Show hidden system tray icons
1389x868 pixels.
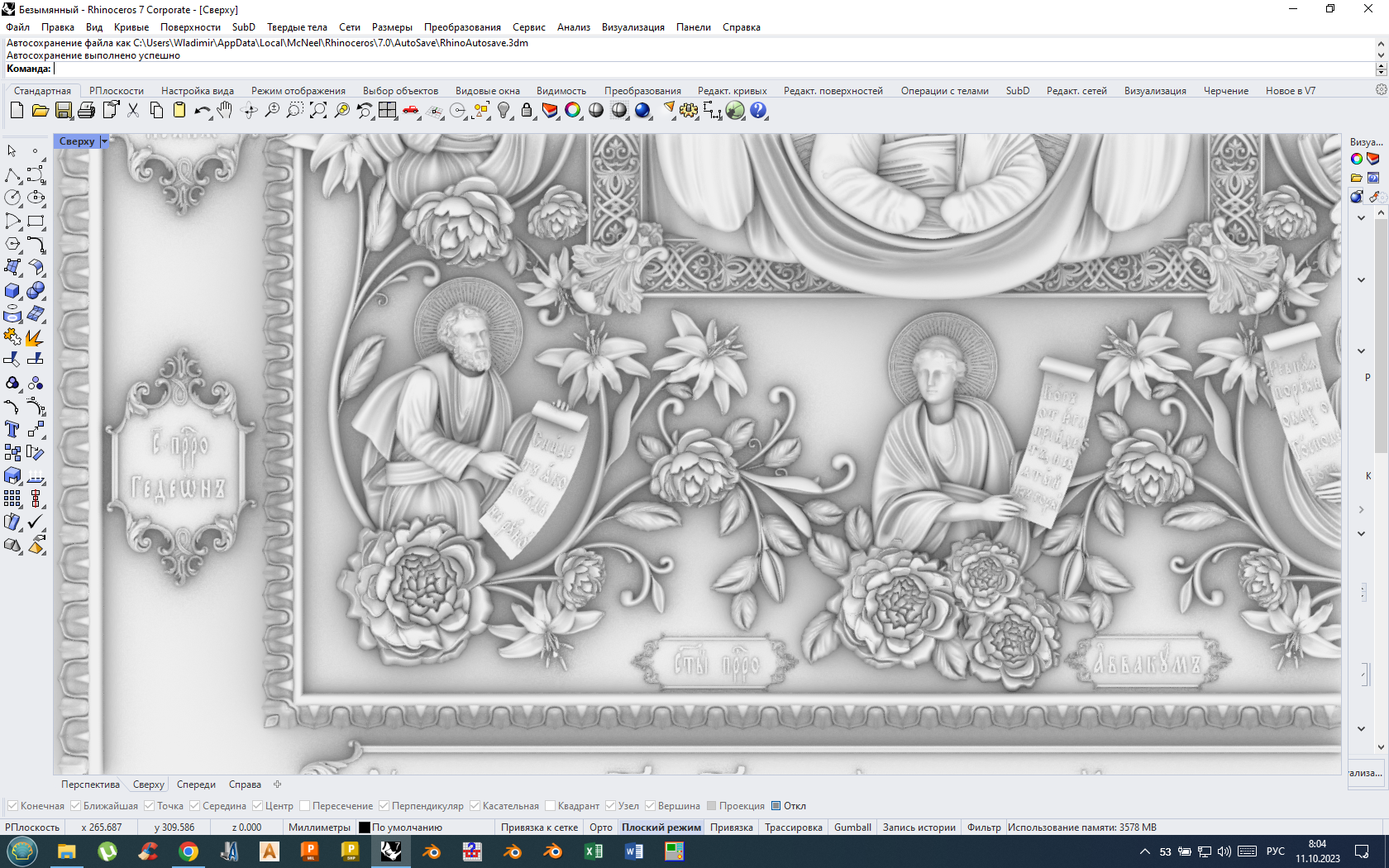[1145, 851]
